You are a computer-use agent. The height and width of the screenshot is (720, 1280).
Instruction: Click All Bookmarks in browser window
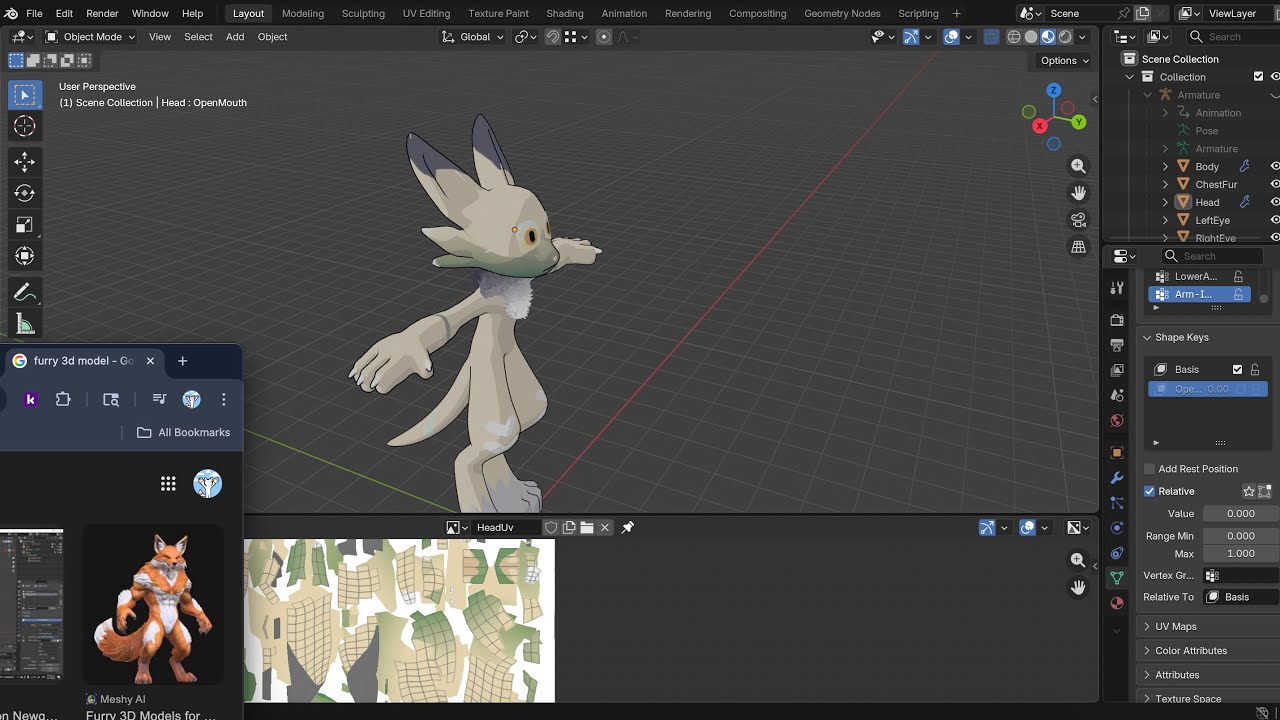[183, 432]
